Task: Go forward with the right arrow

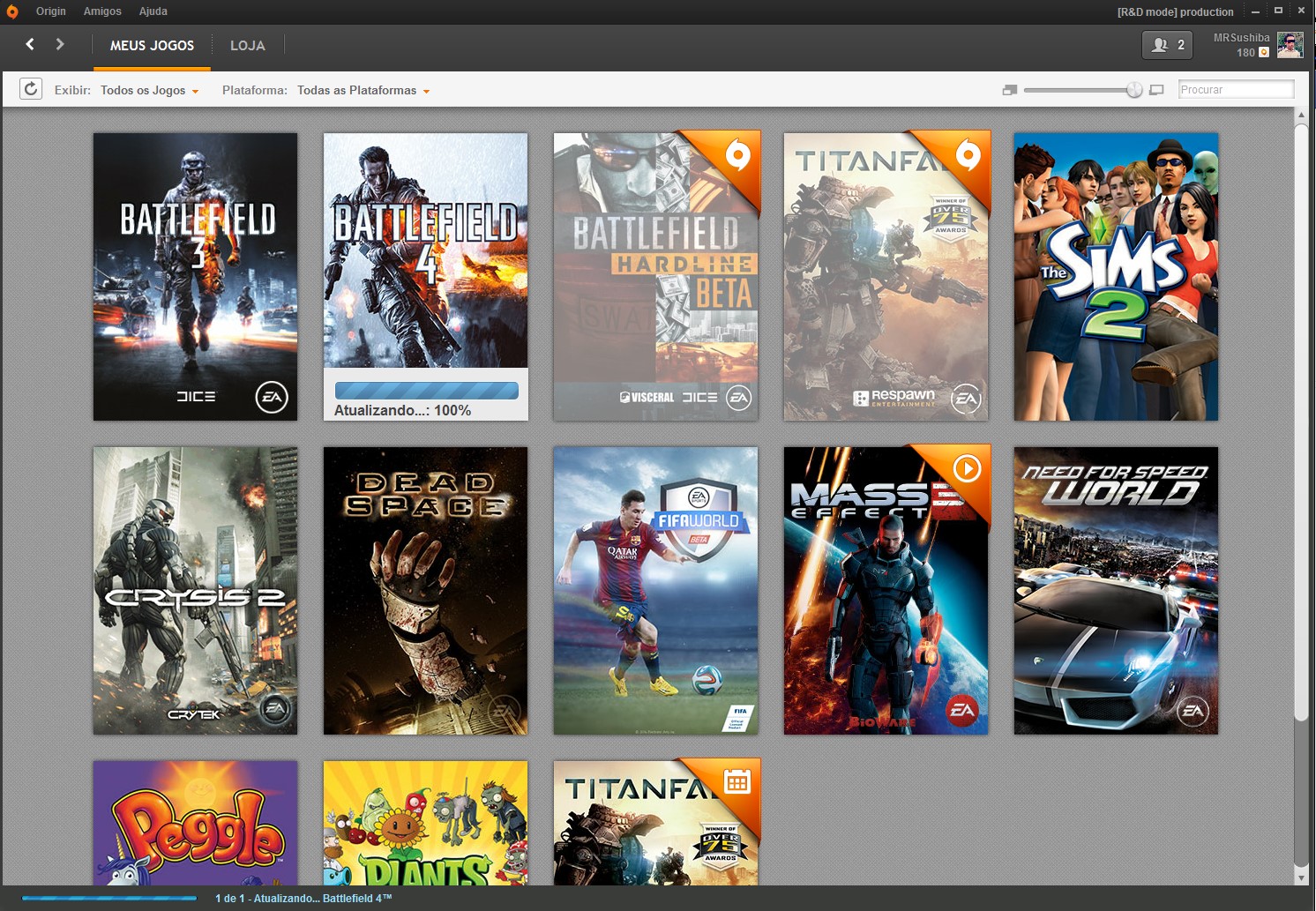Action: pos(60,44)
